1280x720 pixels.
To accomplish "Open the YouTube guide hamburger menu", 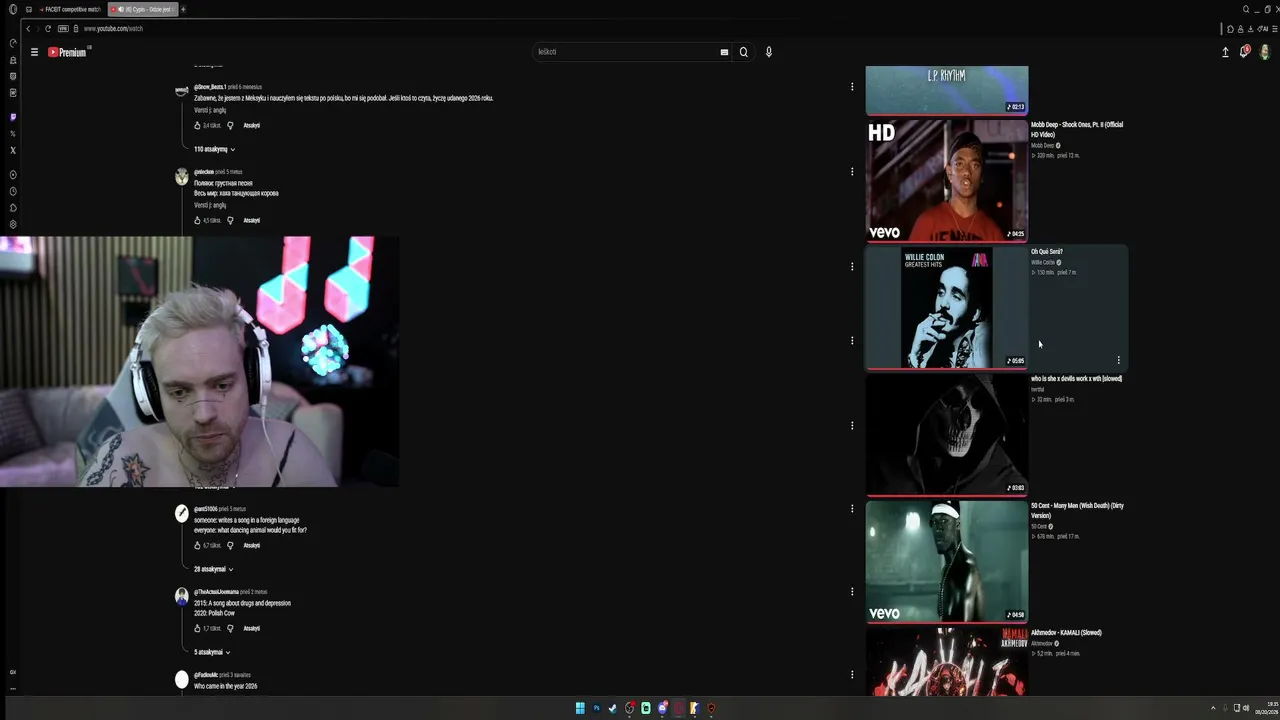I will (34, 52).
